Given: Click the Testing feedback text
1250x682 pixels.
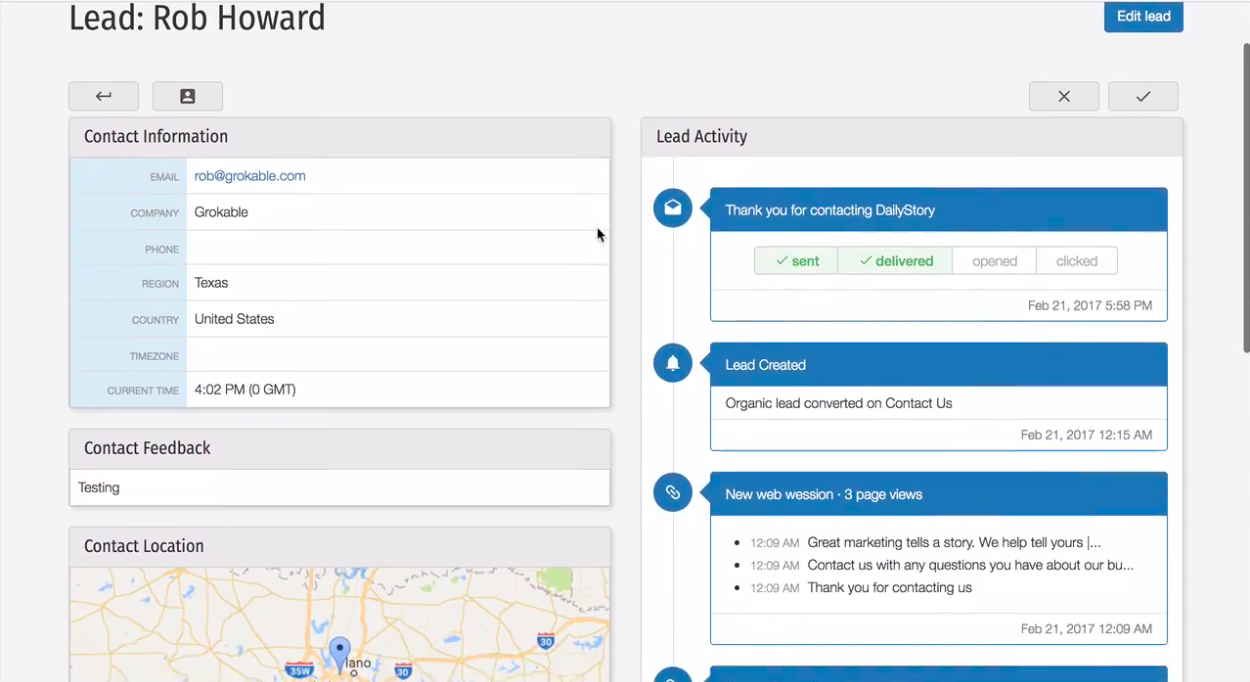Looking at the screenshot, I should coord(99,488).
